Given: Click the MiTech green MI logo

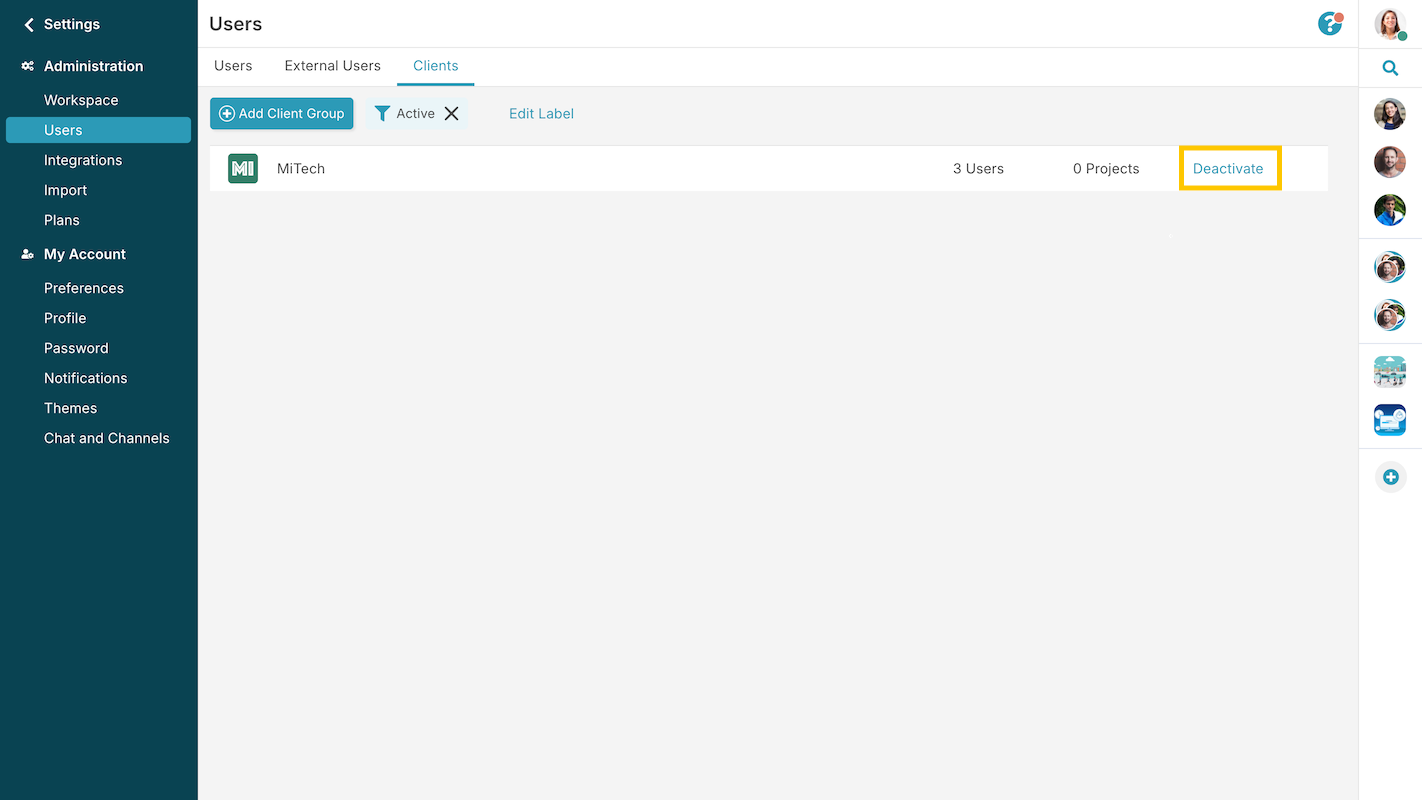Looking at the screenshot, I should (243, 168).
